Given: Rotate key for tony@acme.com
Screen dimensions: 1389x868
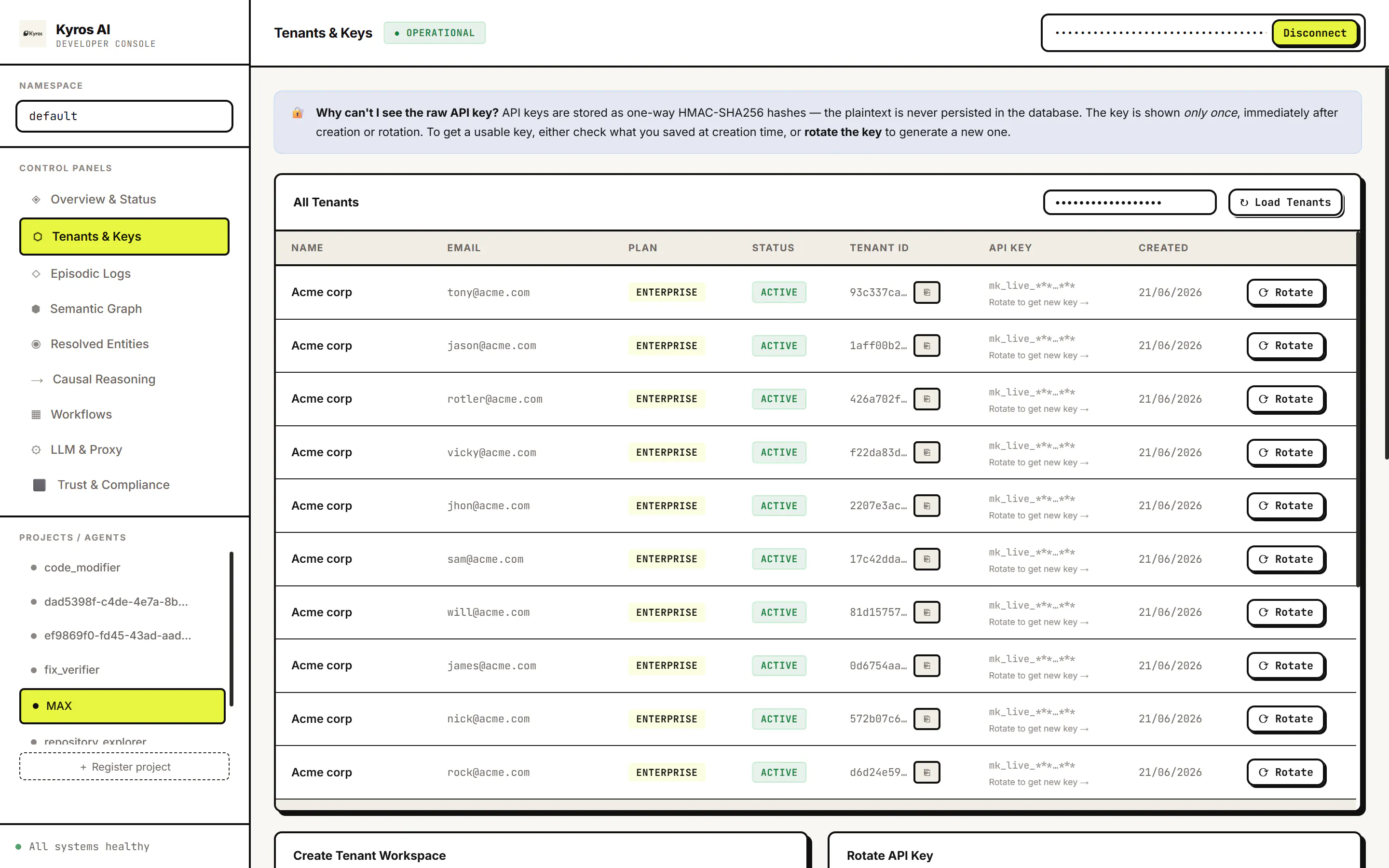Looking at the screenshot, I should point(1286,293).
